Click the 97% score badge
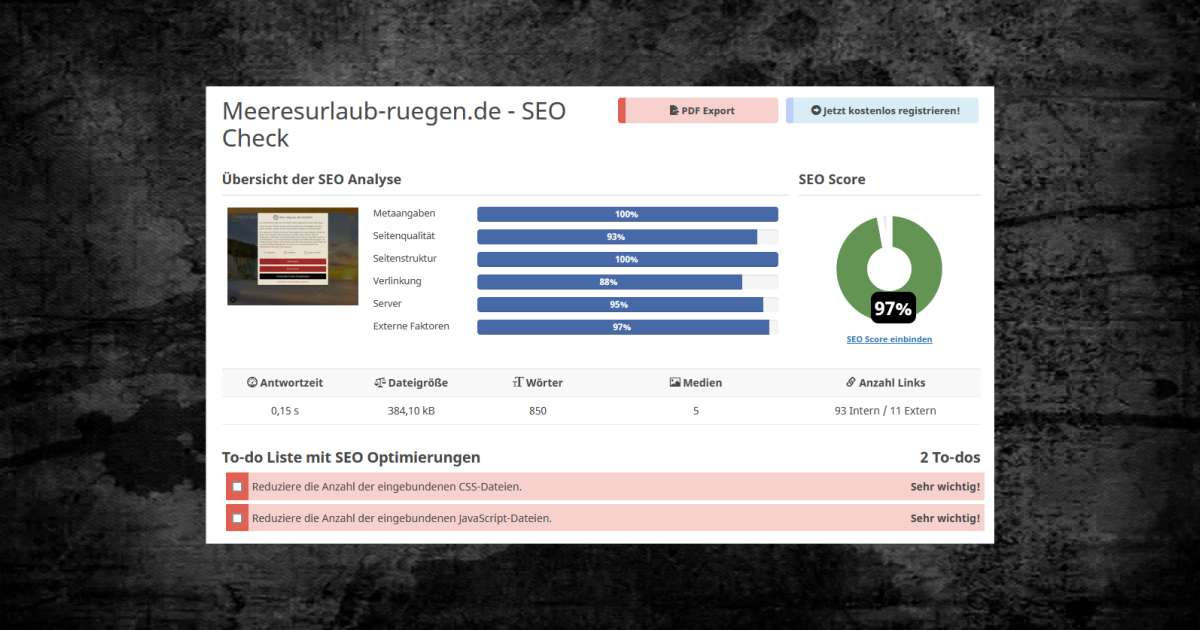This screenshot has width=1200, height=630. (x=893, y=308)
